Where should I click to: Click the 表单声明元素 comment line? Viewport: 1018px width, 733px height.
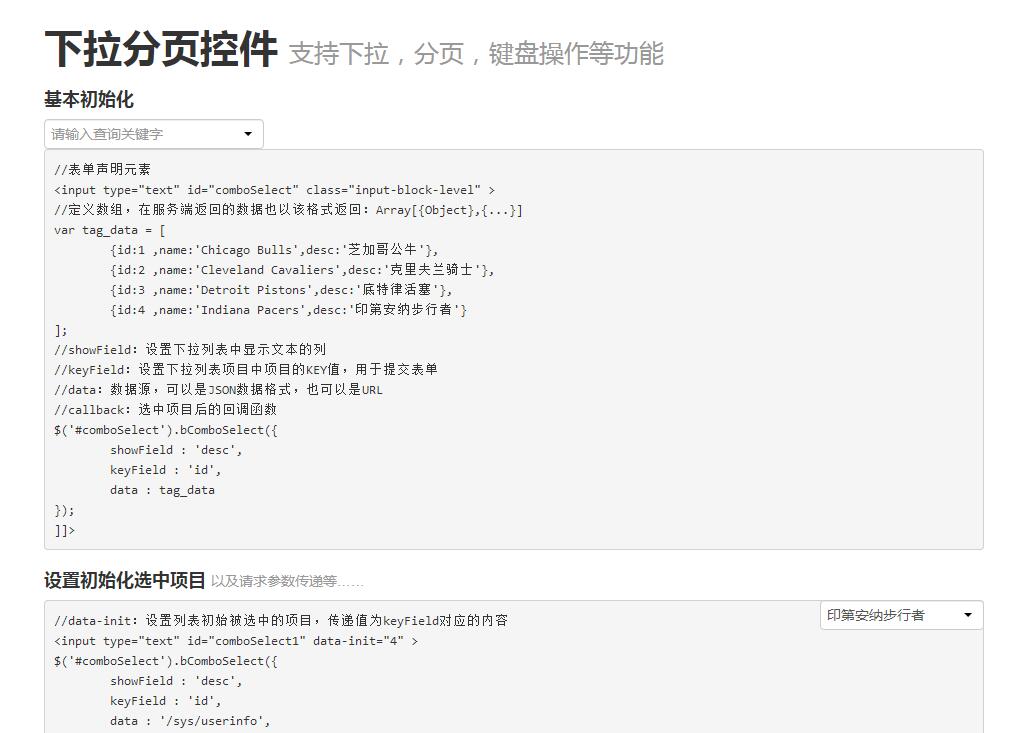coord(103,169)
